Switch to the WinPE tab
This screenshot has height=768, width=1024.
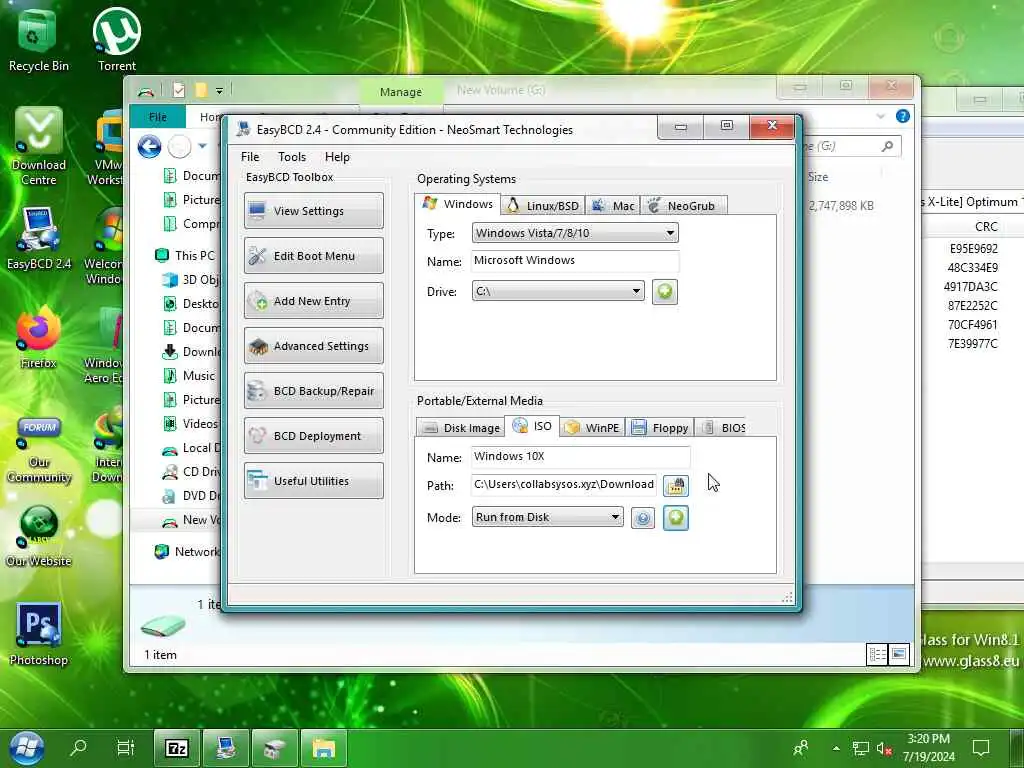click(x=592, y=428)
